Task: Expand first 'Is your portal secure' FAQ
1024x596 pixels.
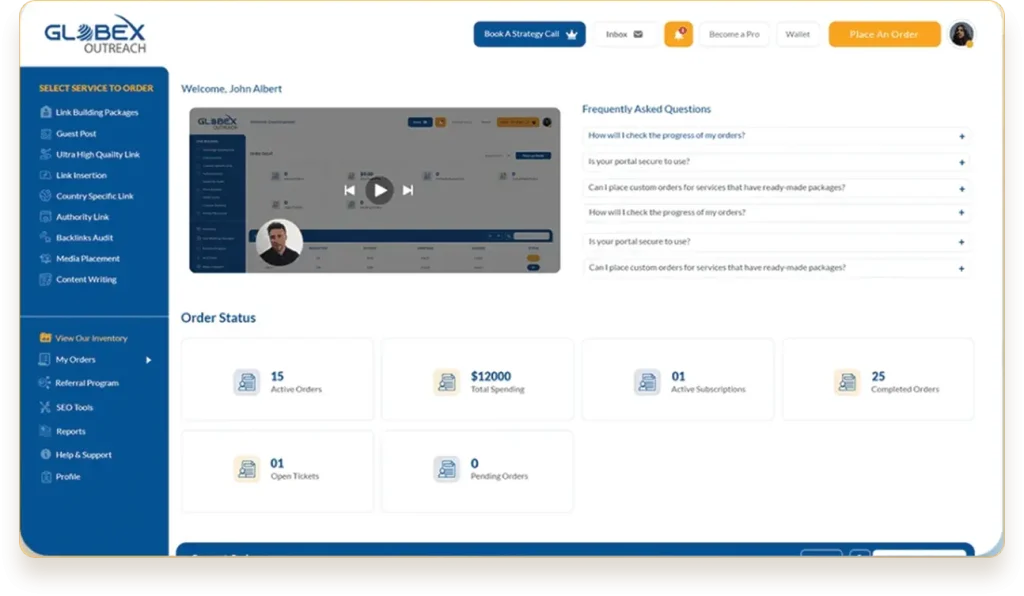Action: pyautogui.click(x=961, y=162)
